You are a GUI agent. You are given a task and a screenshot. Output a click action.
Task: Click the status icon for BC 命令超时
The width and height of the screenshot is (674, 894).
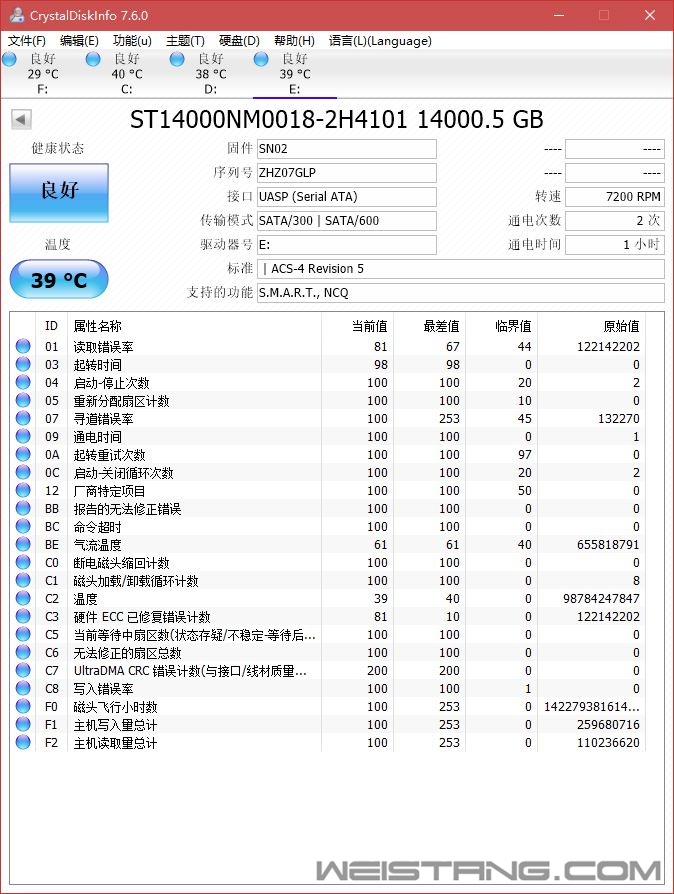23,526
